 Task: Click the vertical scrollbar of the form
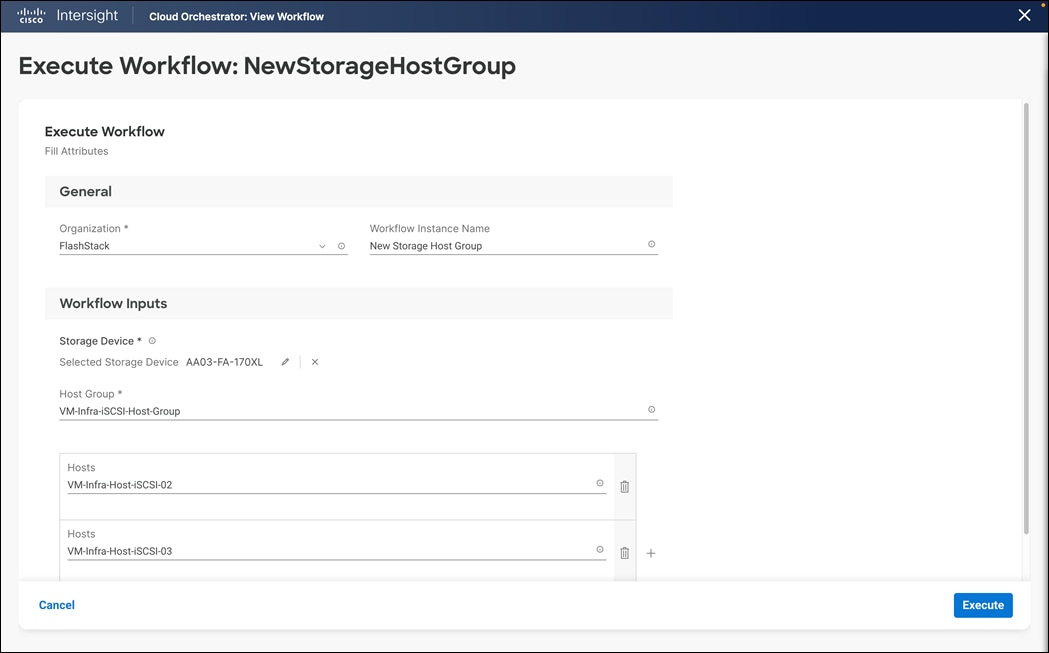[x=1025, y=320]
